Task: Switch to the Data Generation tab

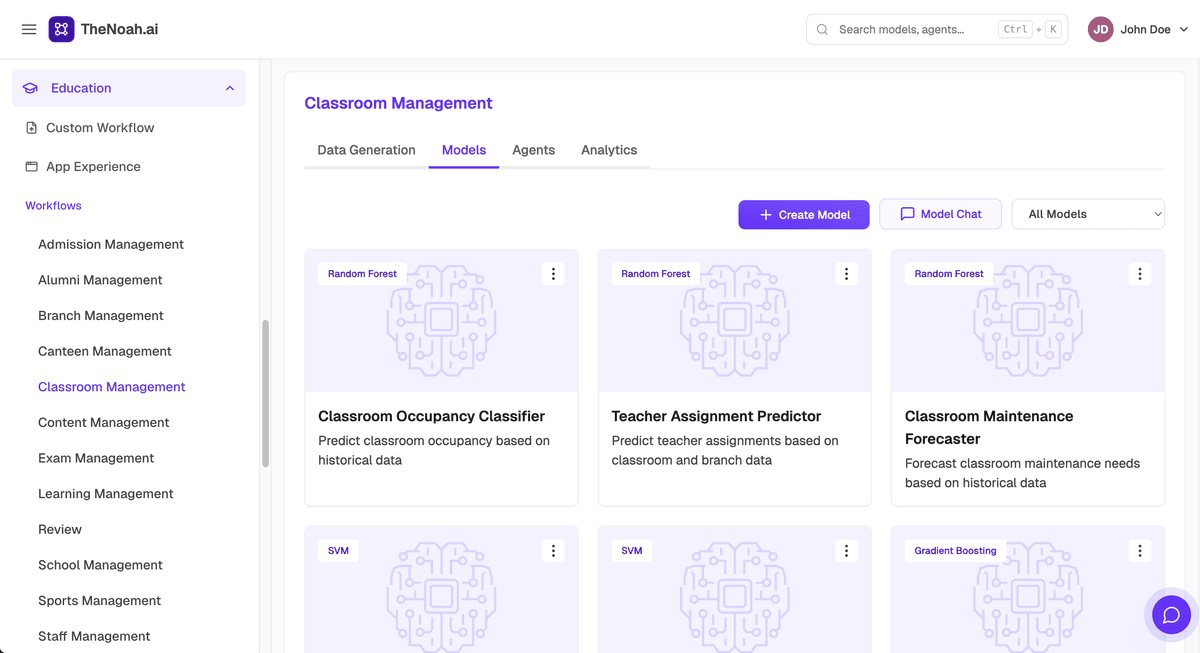Action: point(366,150)
